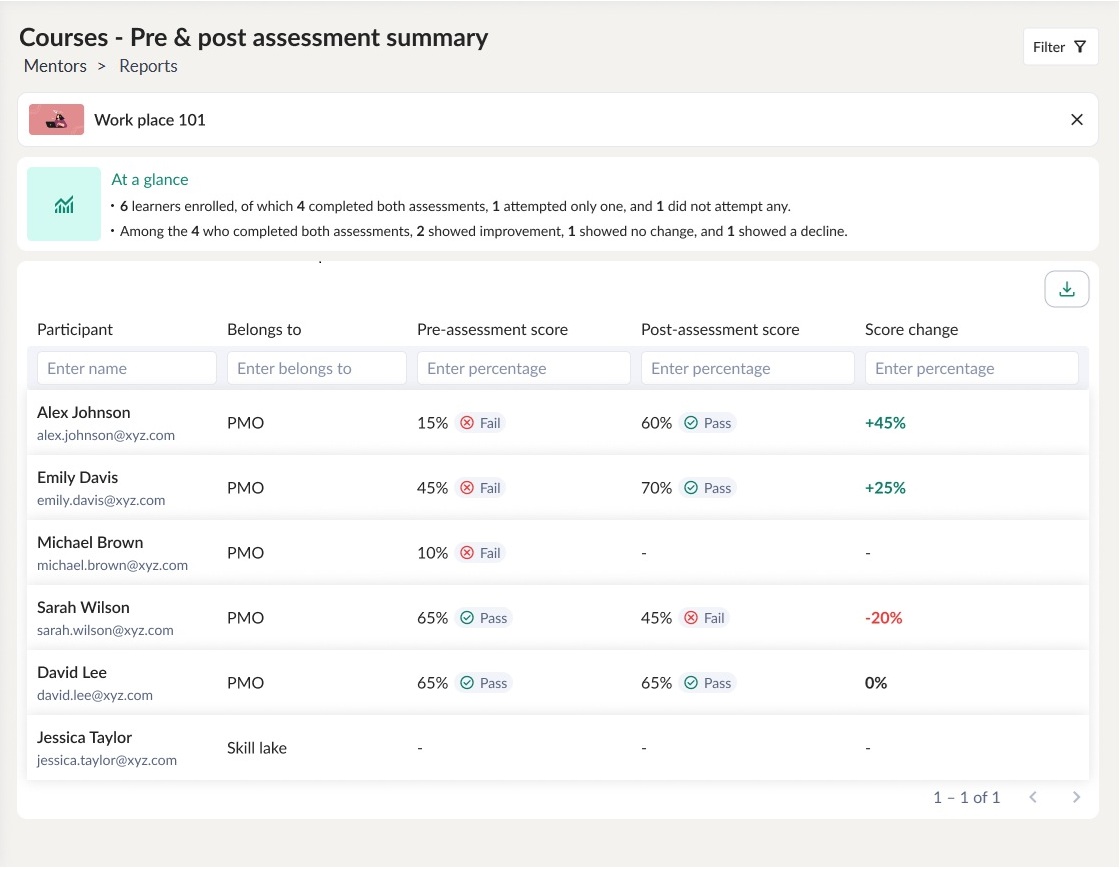The image size is (1120, 869).
Task: Click the previous page chevron
Action: click(x=1033, y=797)
